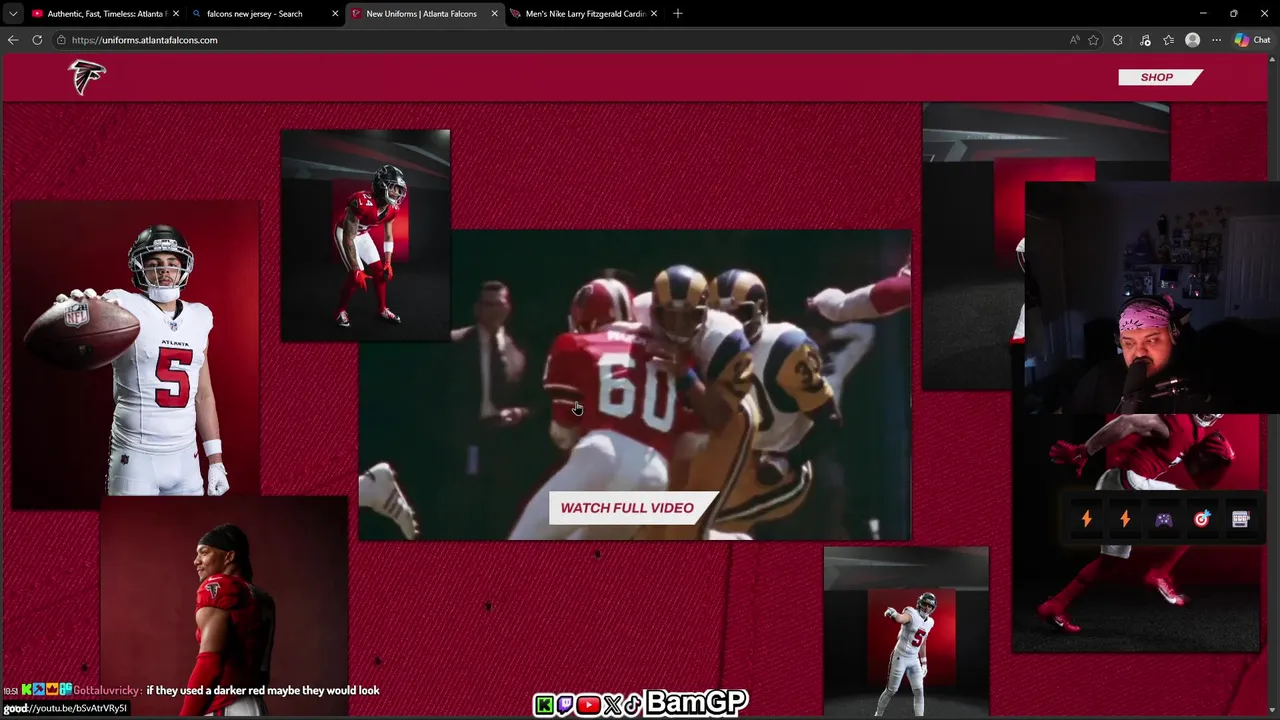Screen dimensions: 1280x720
Task: Open the small quarterback throwing photo
Action: tap(906, 632)
